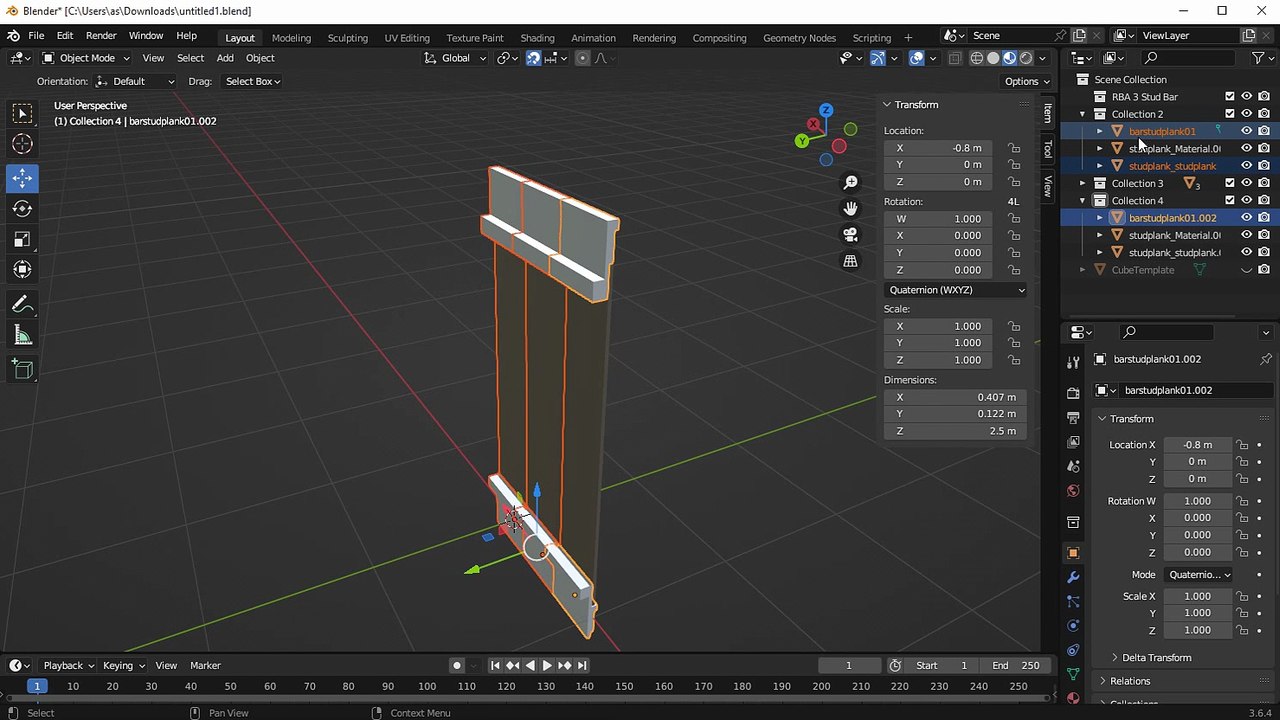The height and width of the screenshot is (720, 1280).
Task: Select the Select Box tool
Action: 22,113
